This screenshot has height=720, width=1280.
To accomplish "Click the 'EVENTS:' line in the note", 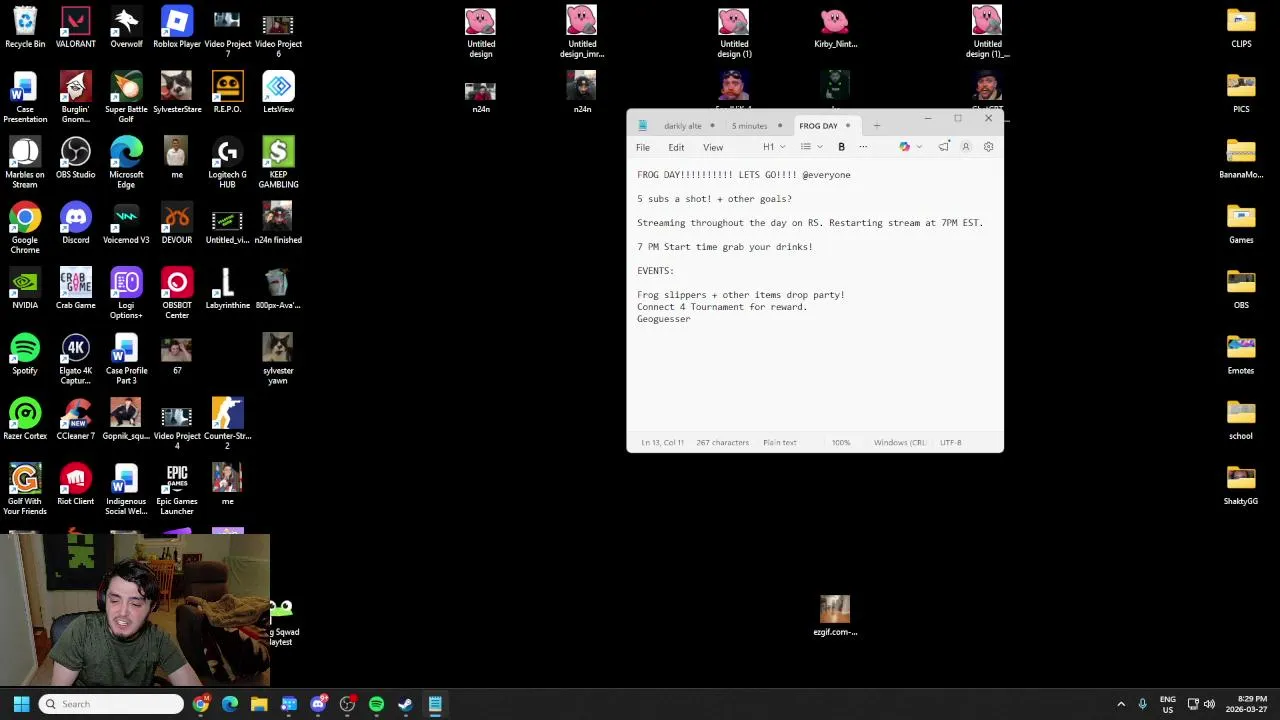I will tap(655, 271).
